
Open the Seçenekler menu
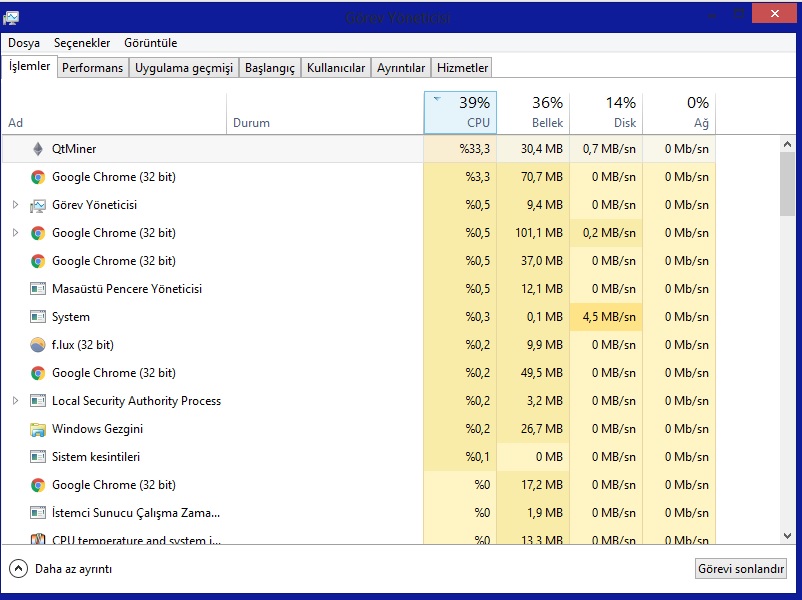pos(82,43)
